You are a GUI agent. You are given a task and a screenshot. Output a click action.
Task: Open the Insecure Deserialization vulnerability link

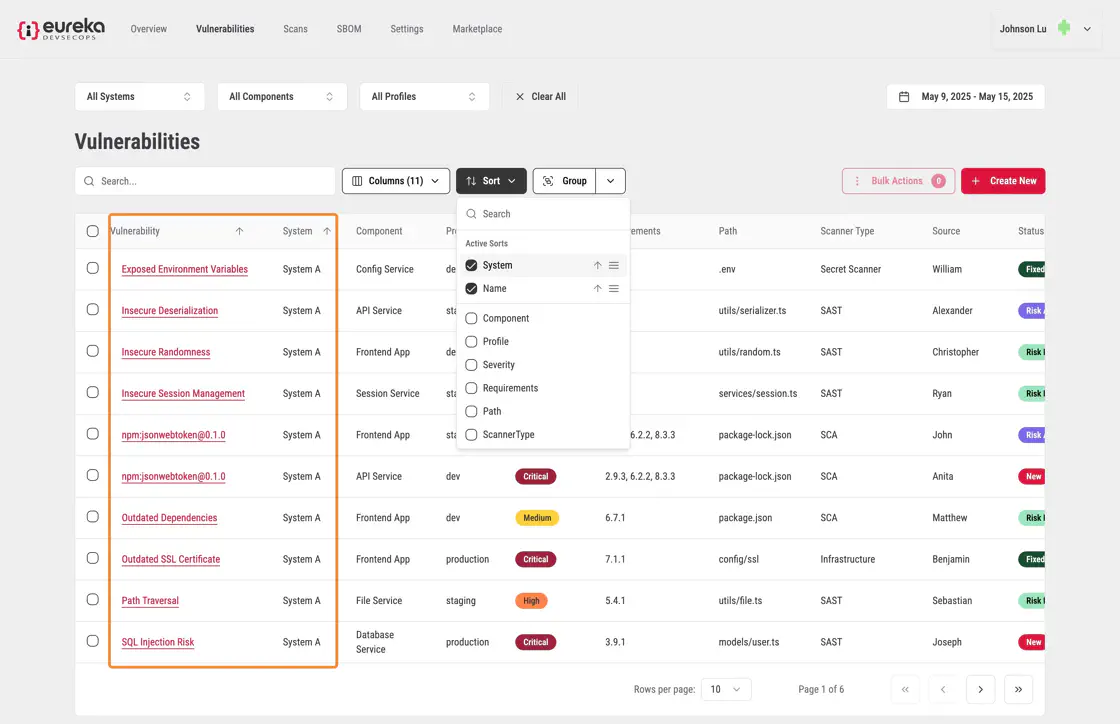[169, 311]
